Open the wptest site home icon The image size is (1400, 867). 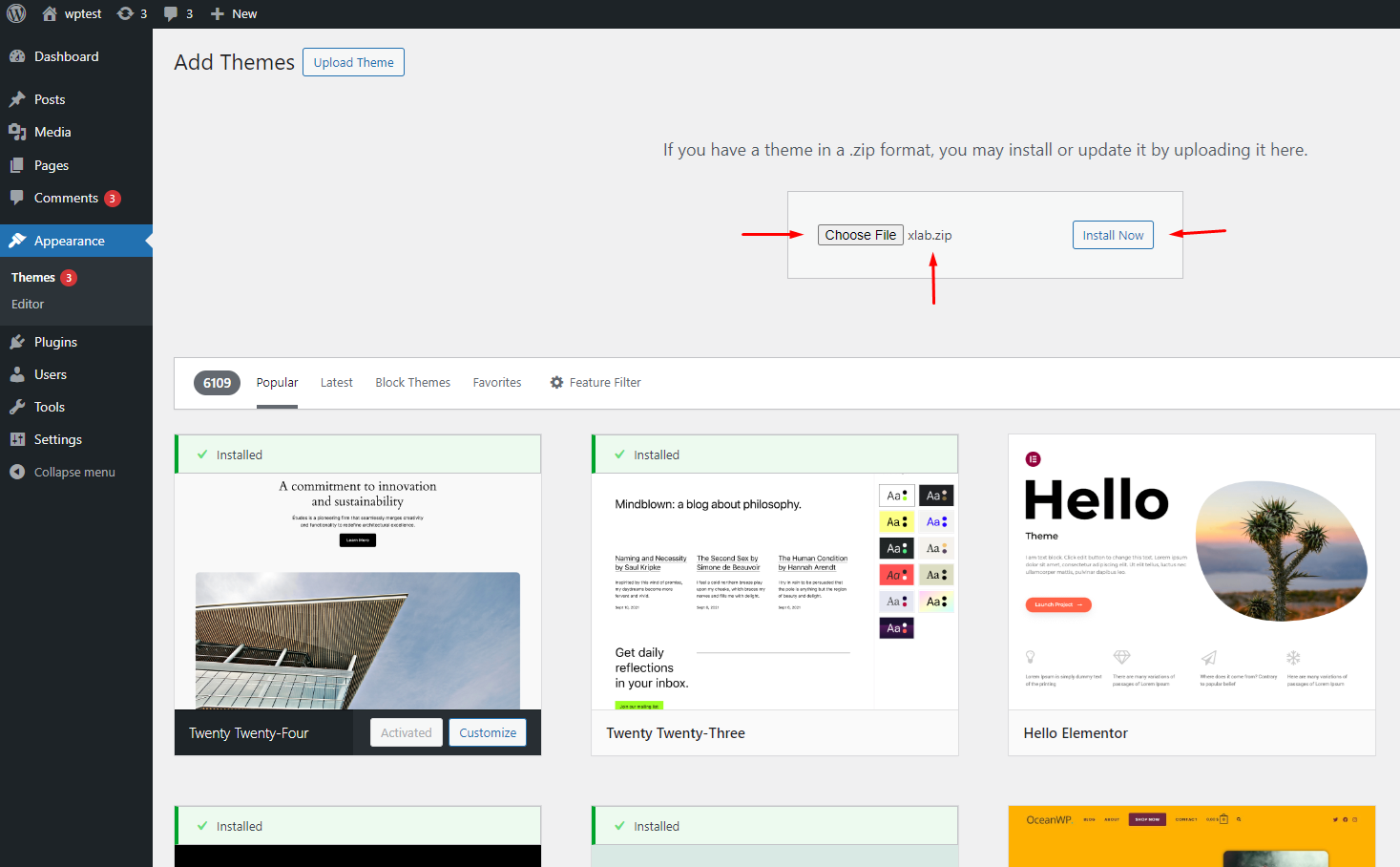pos(50,13)
